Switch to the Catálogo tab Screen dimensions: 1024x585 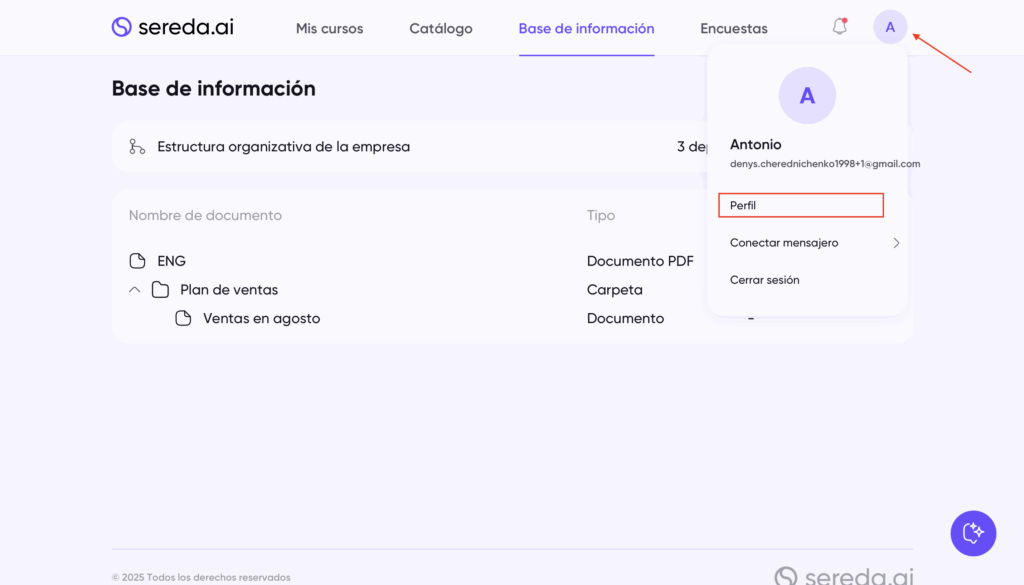point(441,29)
